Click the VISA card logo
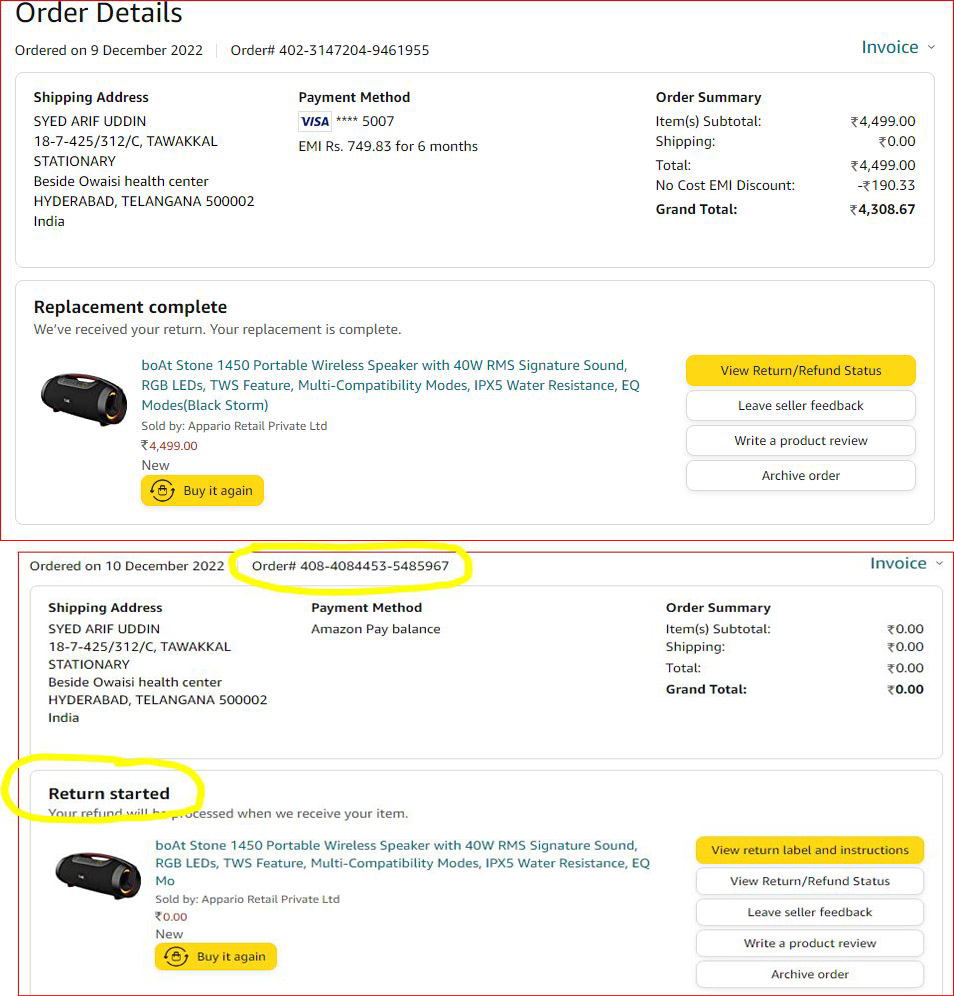The width and height of the screenshot is (954, 996). coord(314,122)
